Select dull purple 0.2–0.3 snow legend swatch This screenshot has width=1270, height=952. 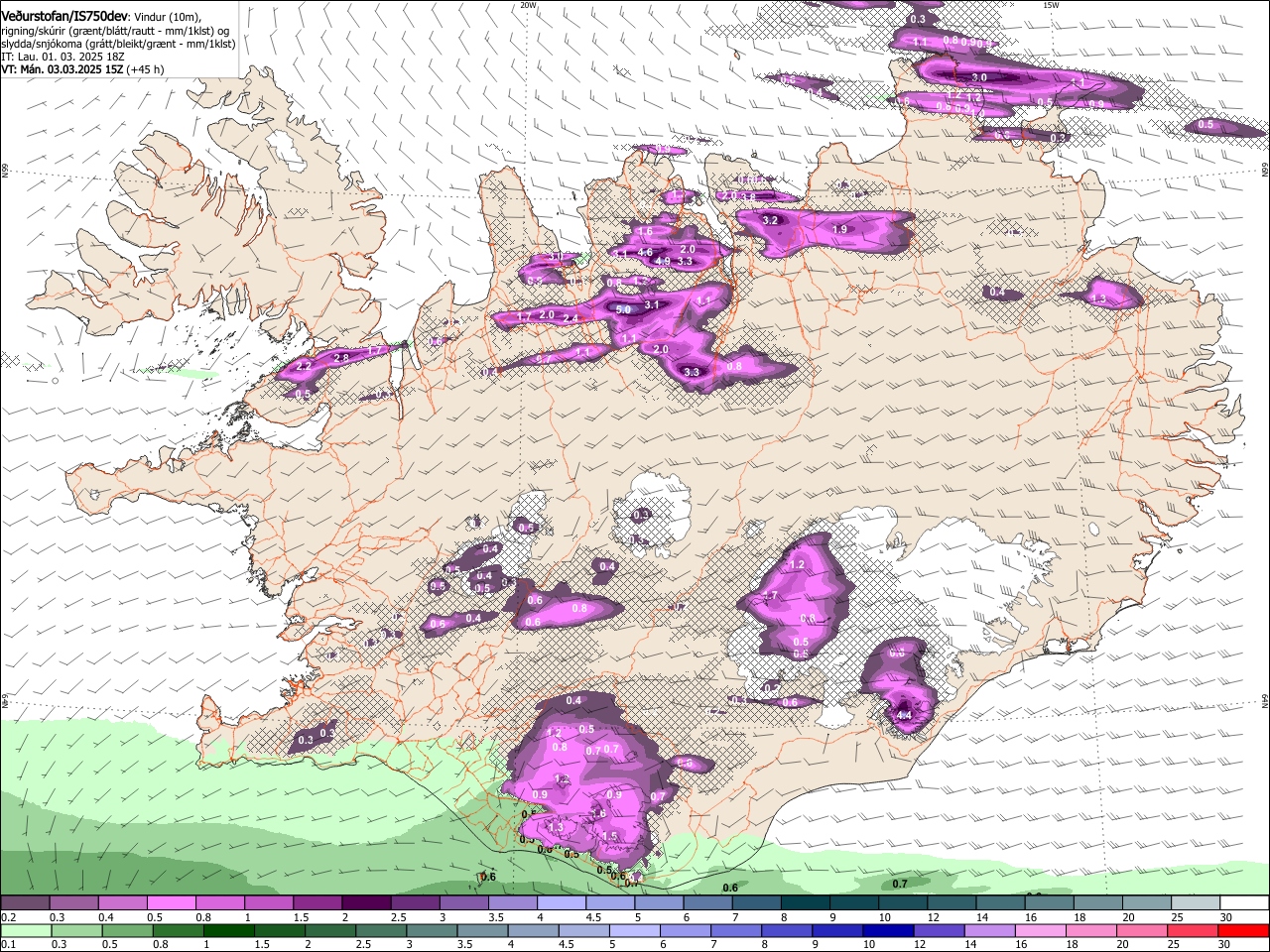coord(24,903)
